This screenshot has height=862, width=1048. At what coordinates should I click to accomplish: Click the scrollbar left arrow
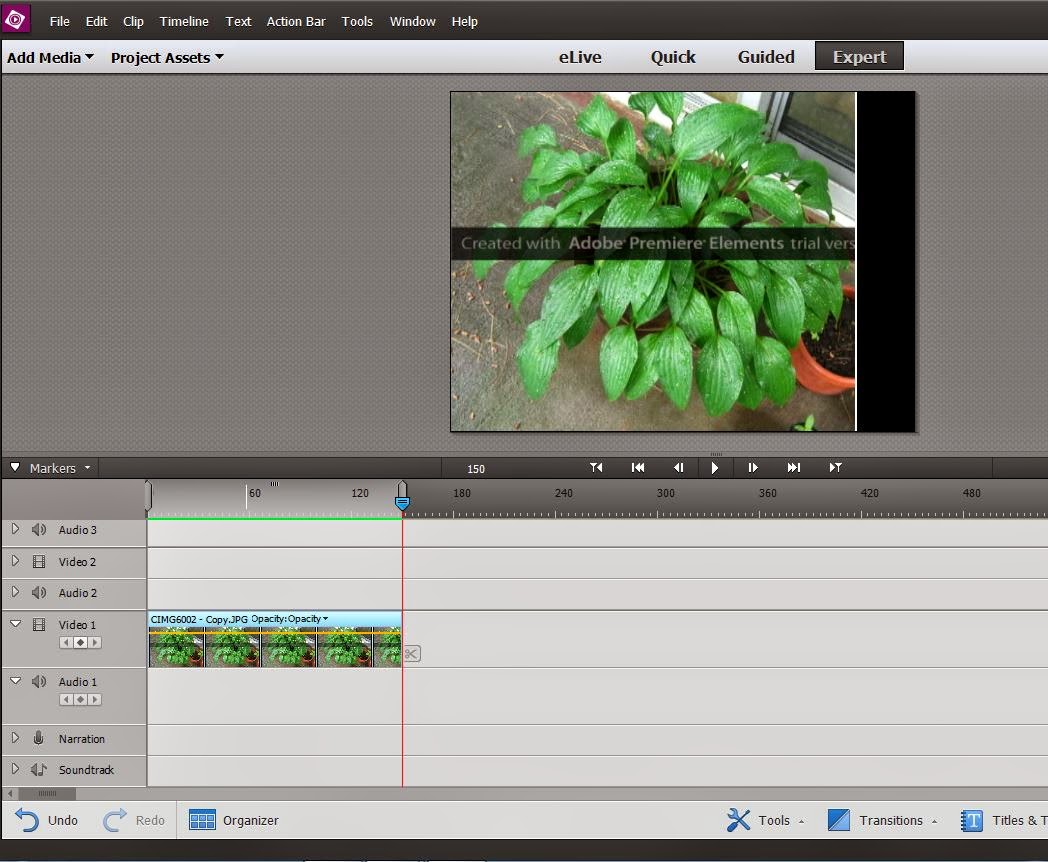pos(10,794)
